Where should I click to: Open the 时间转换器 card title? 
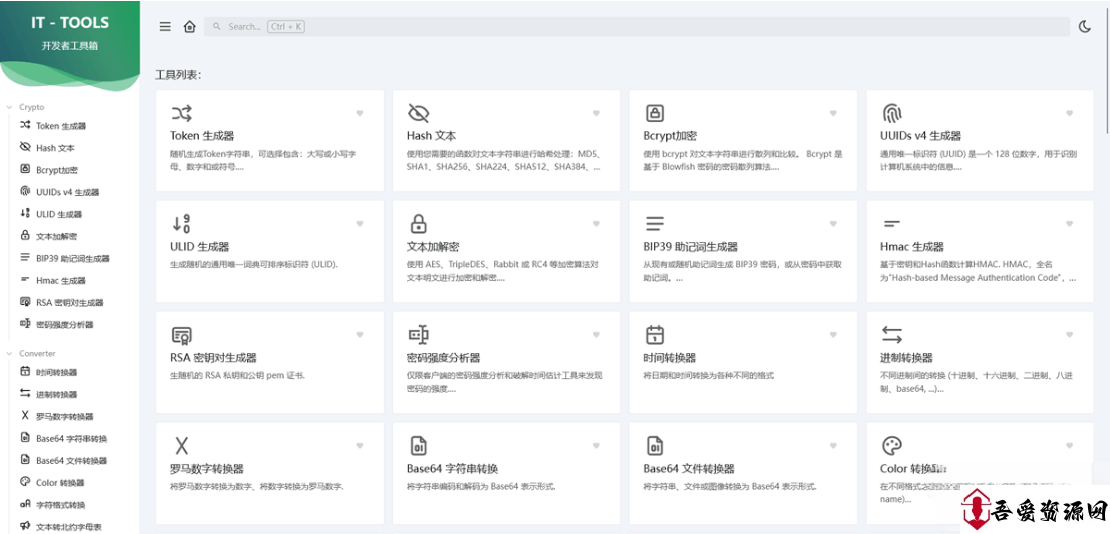point(670,358)
